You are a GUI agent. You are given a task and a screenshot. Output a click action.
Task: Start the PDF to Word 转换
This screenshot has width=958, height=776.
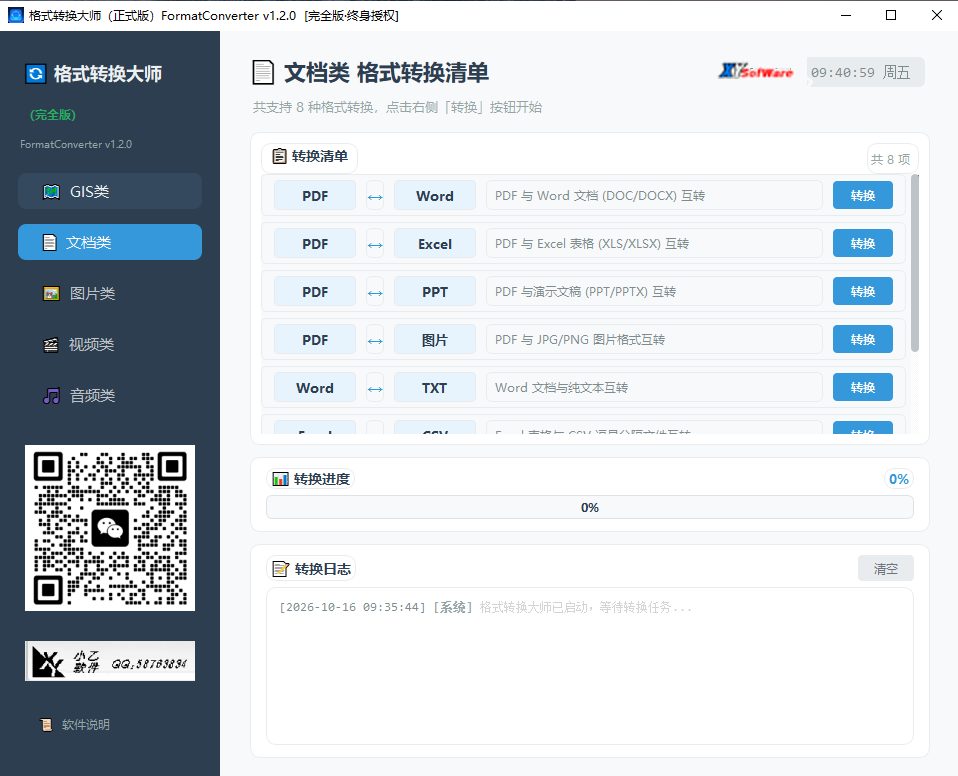863,196
